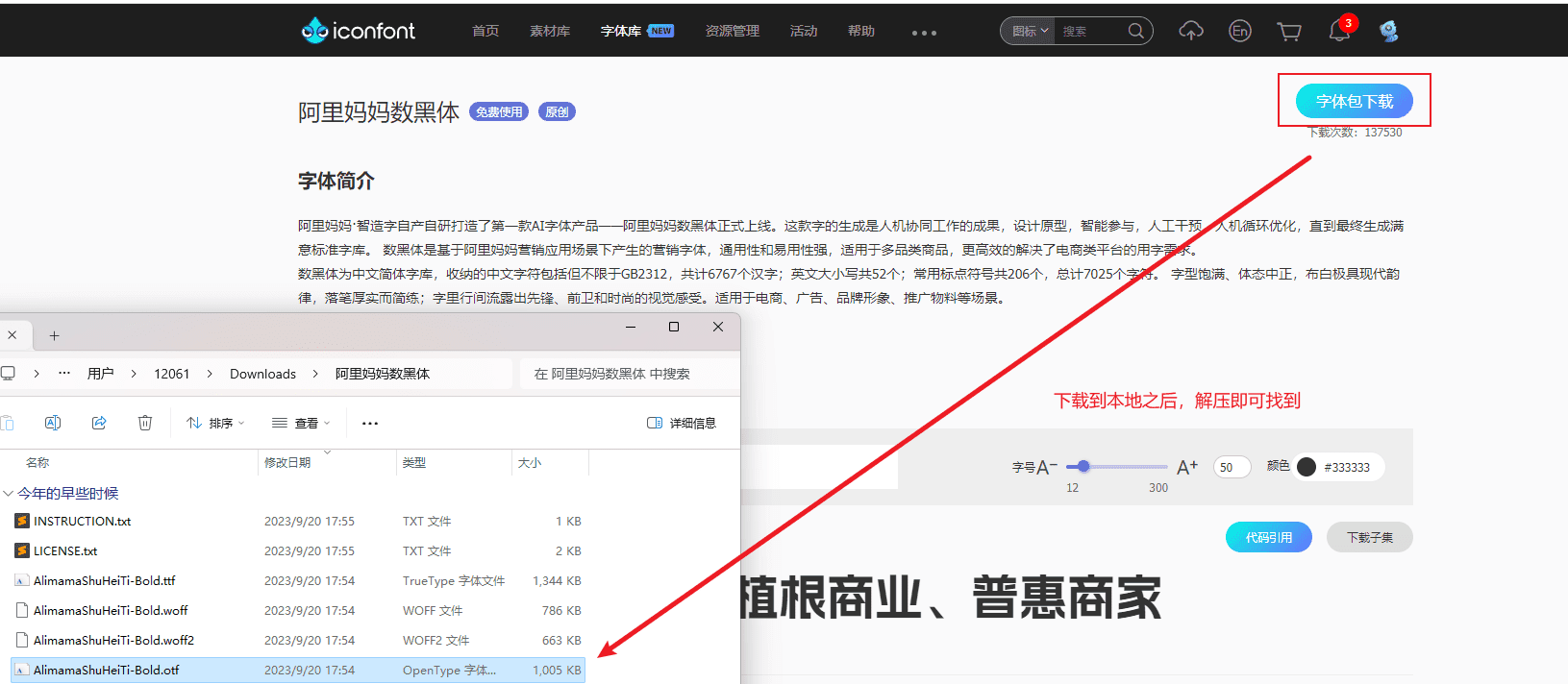Click the AlimamaShuHeiTi-Bold.woff2 file icon
Screen dimensions: 1568x684
pos(22,640)
